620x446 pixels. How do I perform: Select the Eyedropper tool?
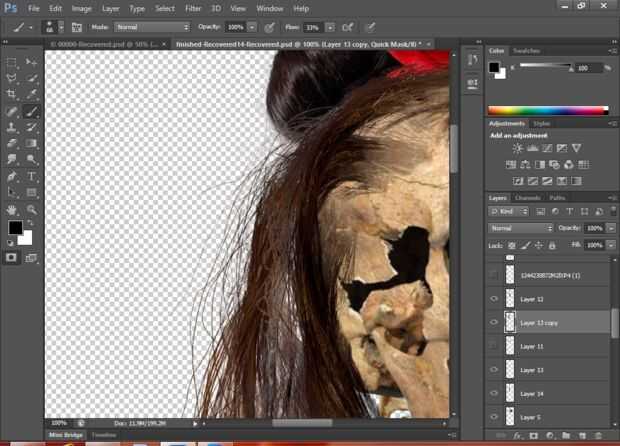(31, 94)
